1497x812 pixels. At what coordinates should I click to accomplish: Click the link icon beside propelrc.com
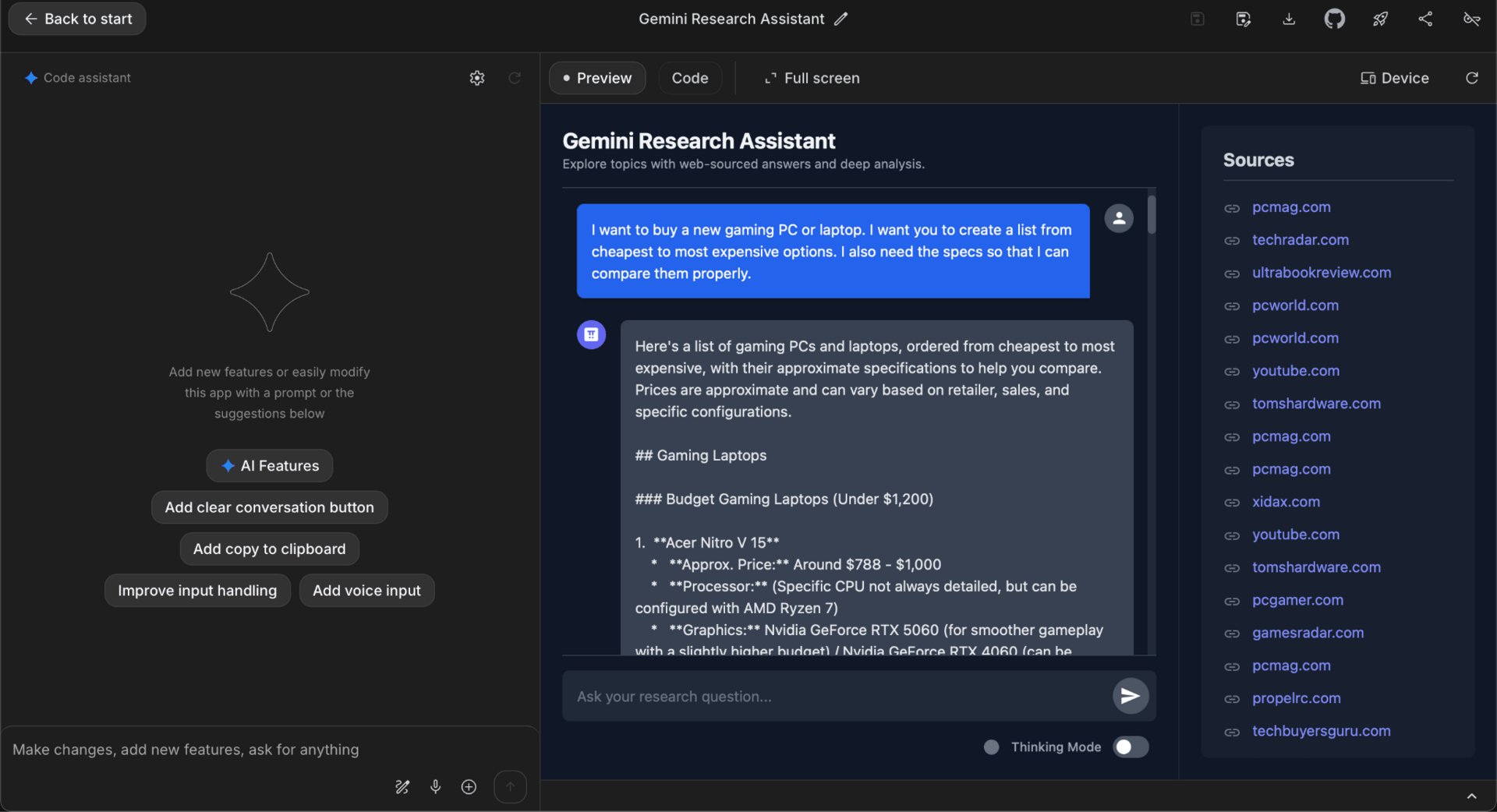(x=1232, y=699)
